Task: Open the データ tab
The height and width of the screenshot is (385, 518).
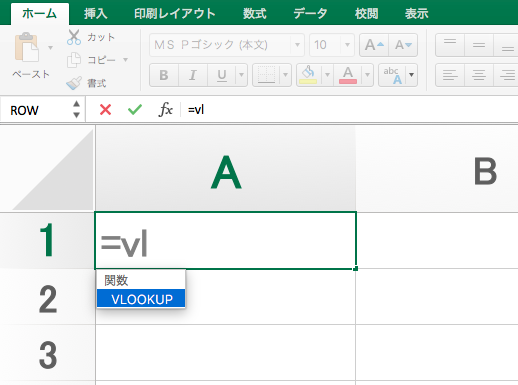Action: 310,14
